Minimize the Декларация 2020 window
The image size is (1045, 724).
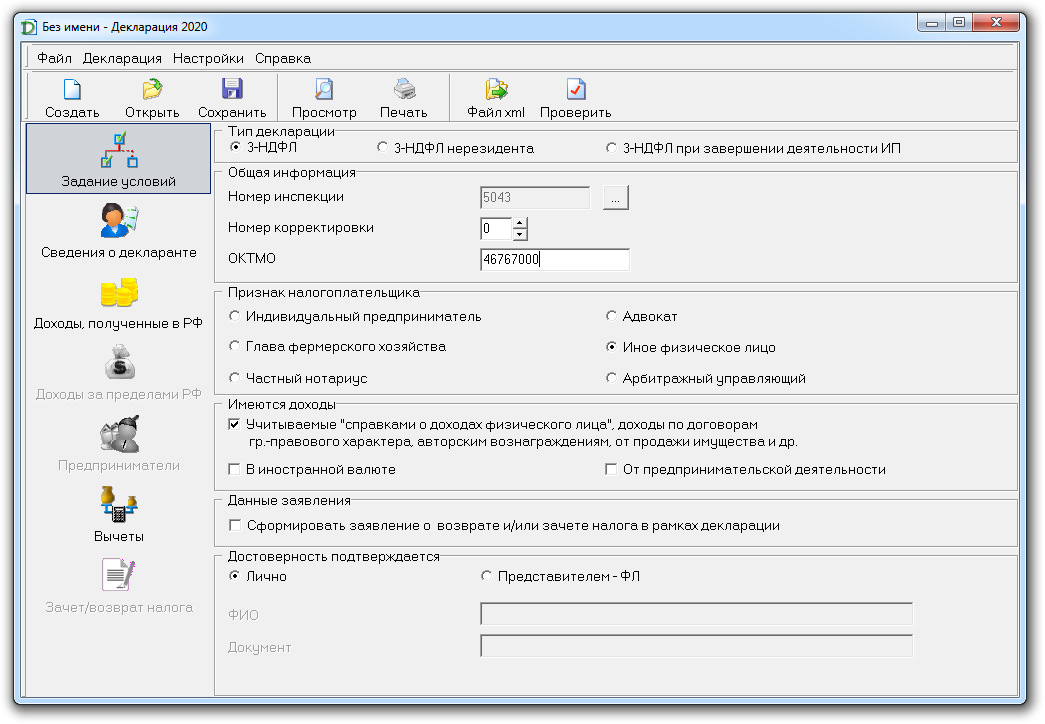[x=932, y=23]
